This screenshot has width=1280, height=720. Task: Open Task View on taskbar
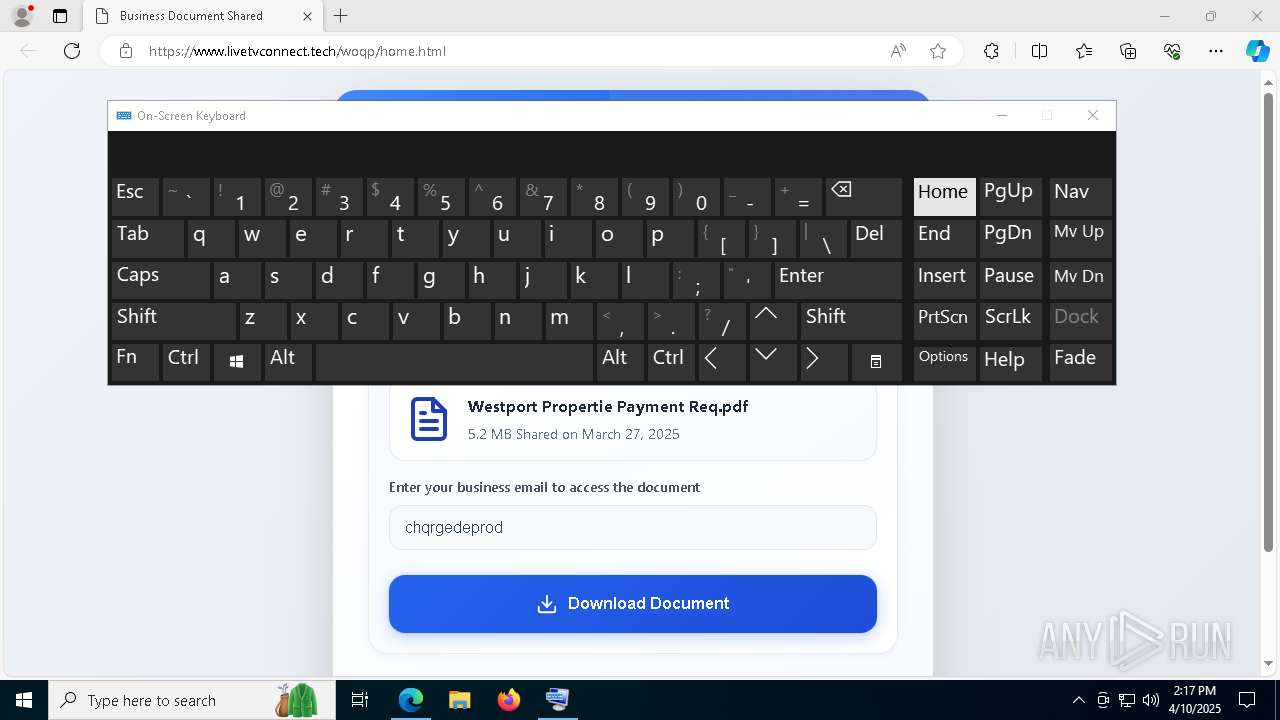click(x=360, y=700)
